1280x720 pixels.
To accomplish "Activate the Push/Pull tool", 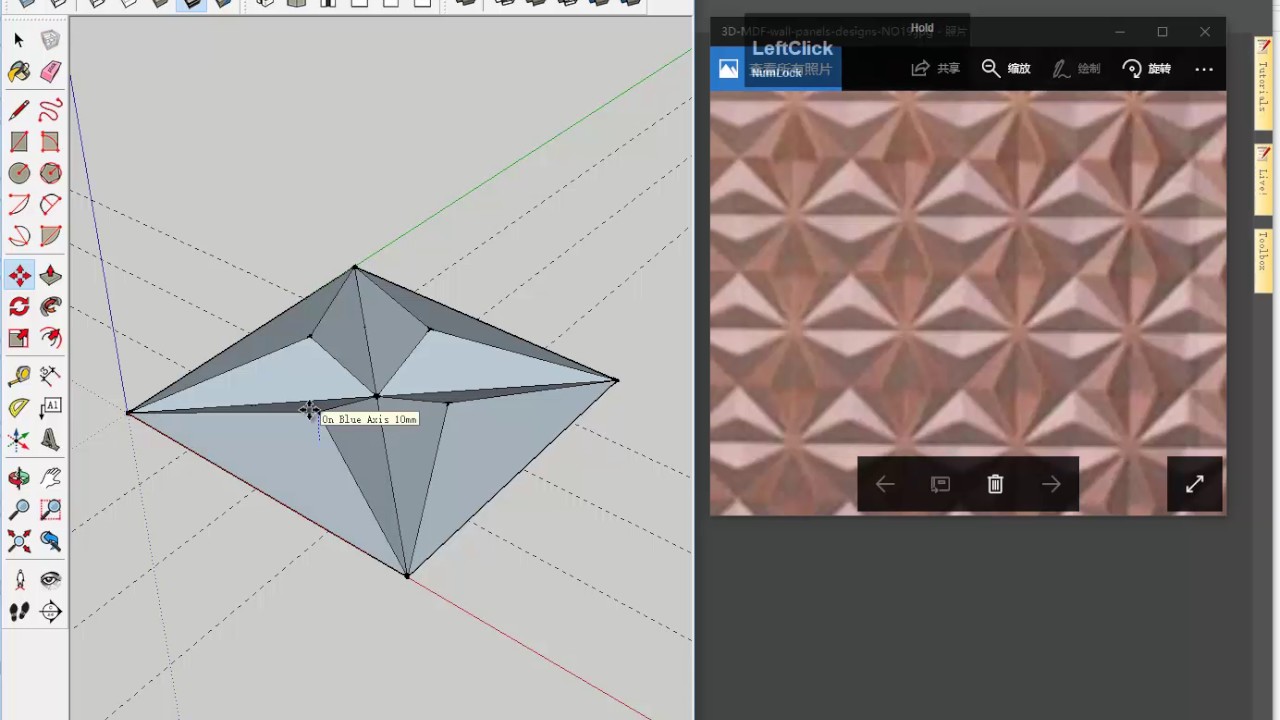I will point(51,275).
